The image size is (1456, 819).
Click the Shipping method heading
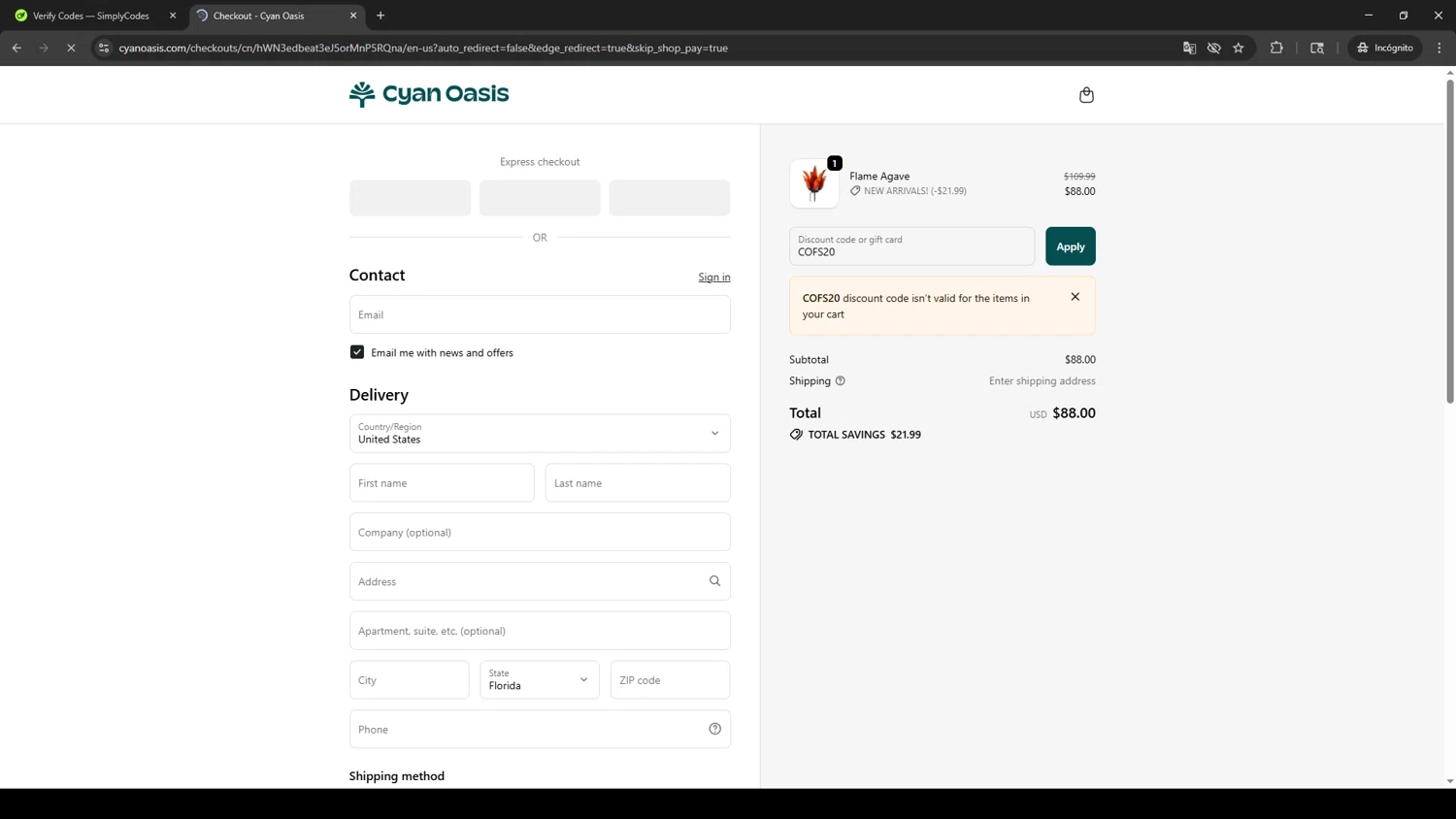pyautogui.click(x=397, y=776)
